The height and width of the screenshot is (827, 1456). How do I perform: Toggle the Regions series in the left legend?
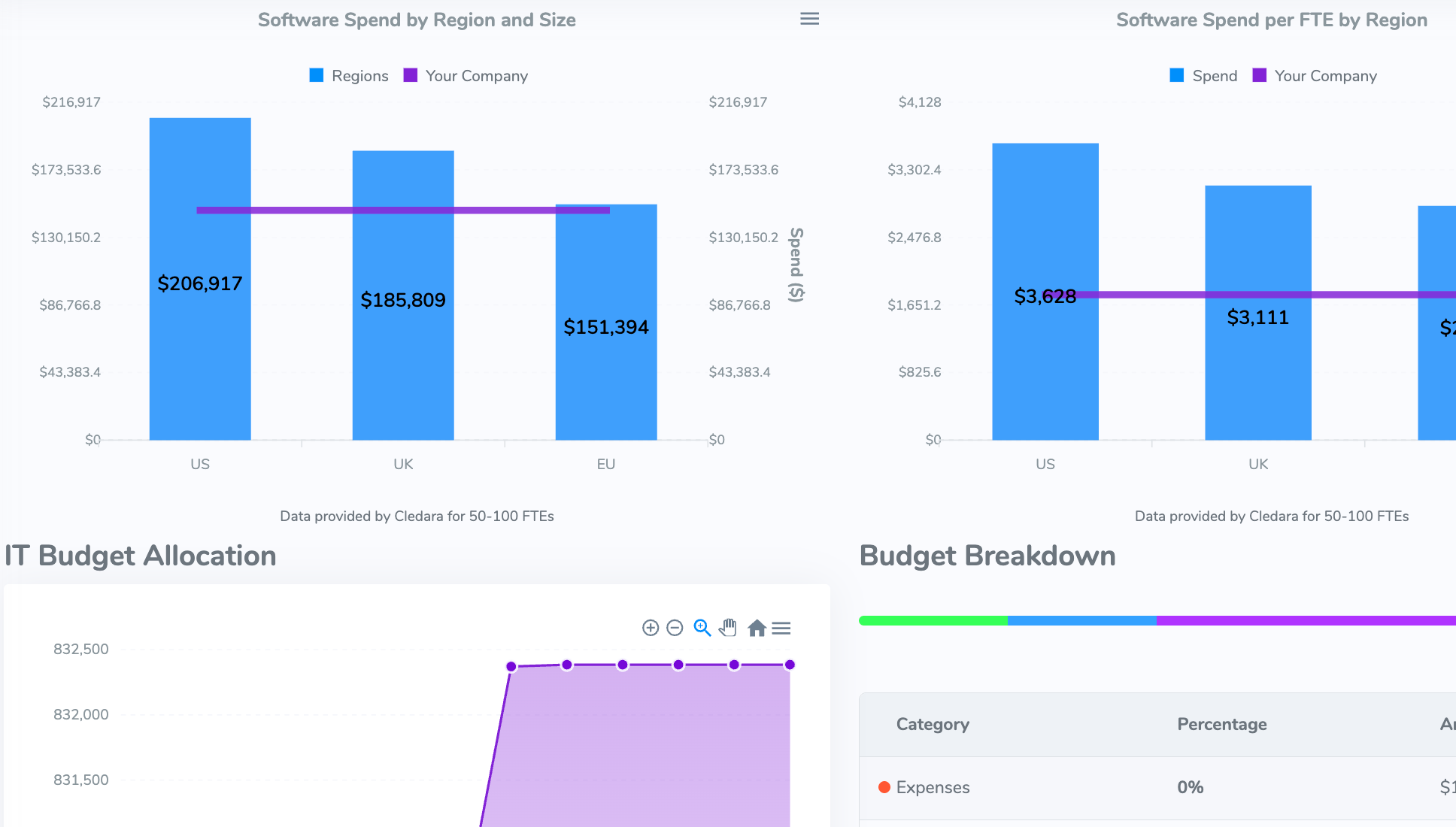pos(347,75)
